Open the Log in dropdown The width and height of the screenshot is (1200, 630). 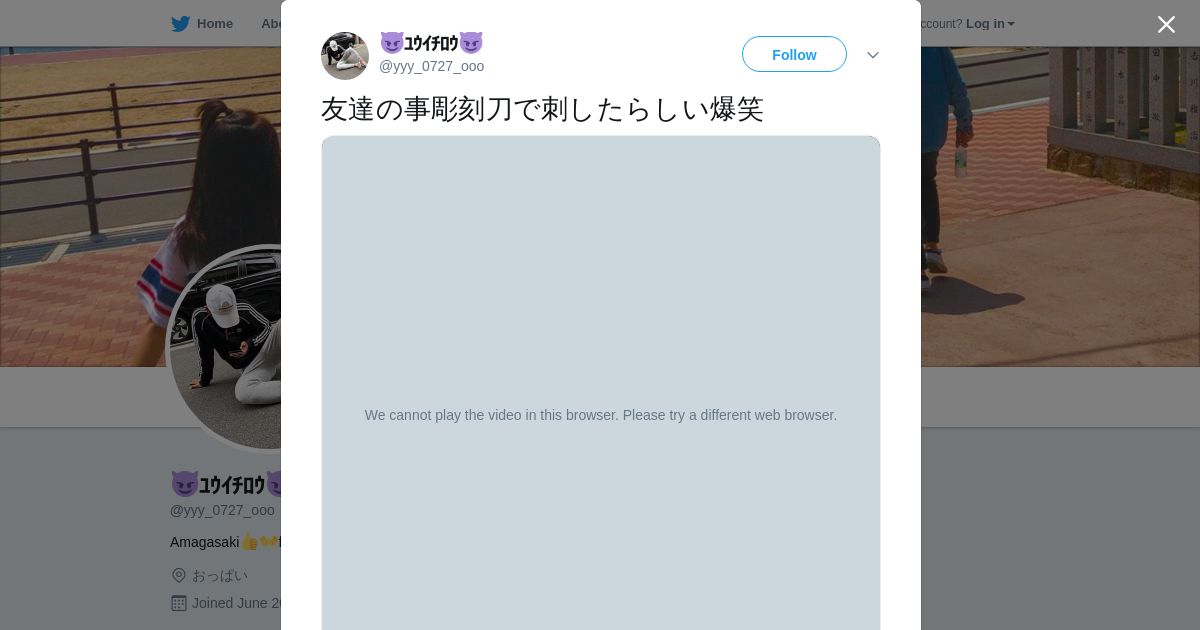point(990,24)
